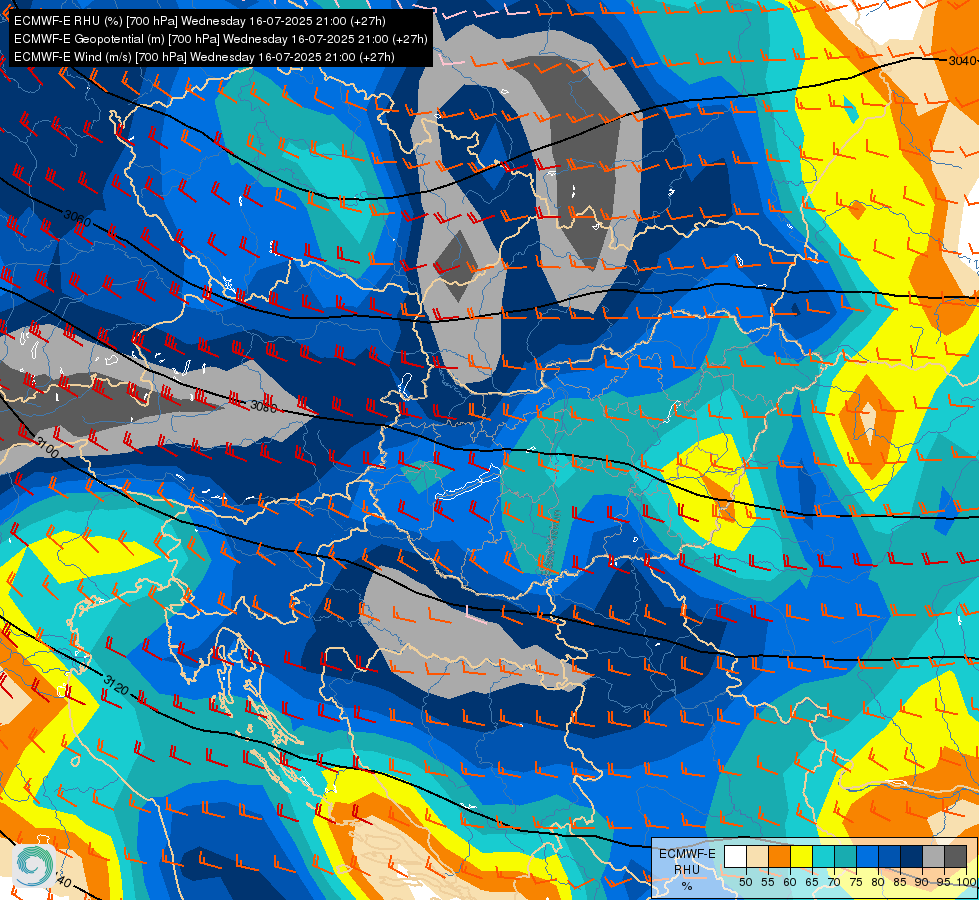This screenshot has width=979, height=900.
Task: Click the legend value 60
Action: click(x=790, y=882)
